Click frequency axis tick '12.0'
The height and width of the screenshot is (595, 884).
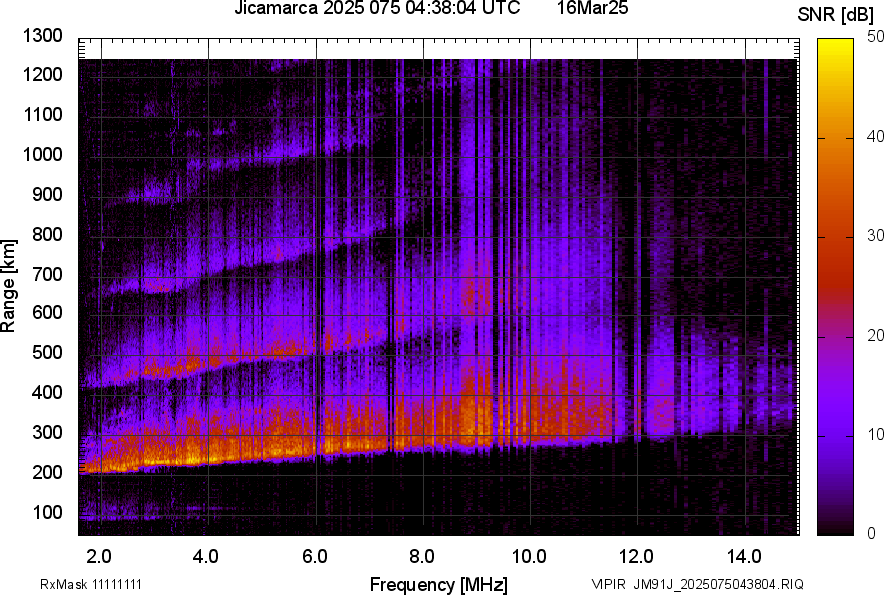[636, 557]
